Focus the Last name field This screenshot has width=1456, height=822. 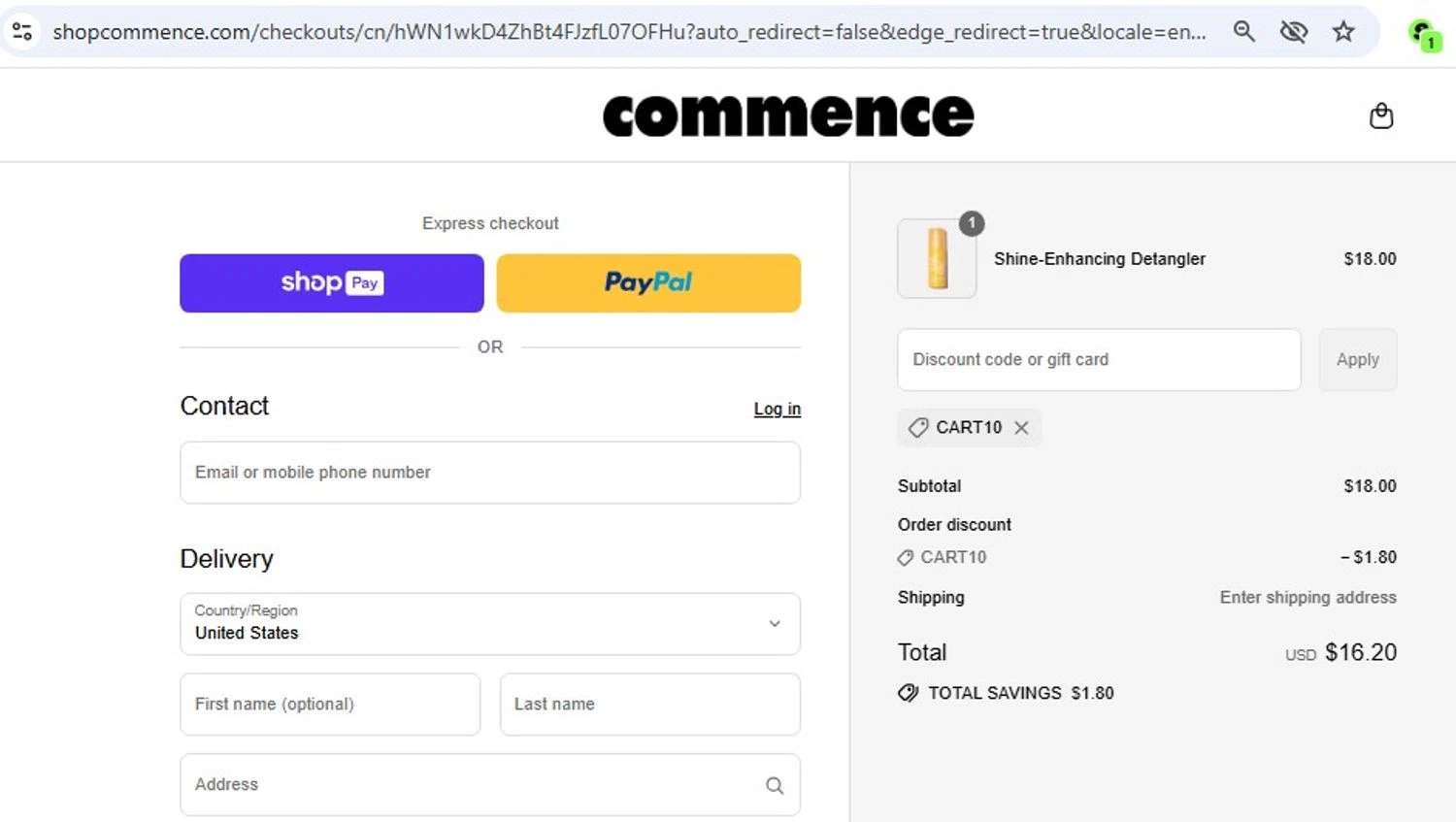coord(650,705)
